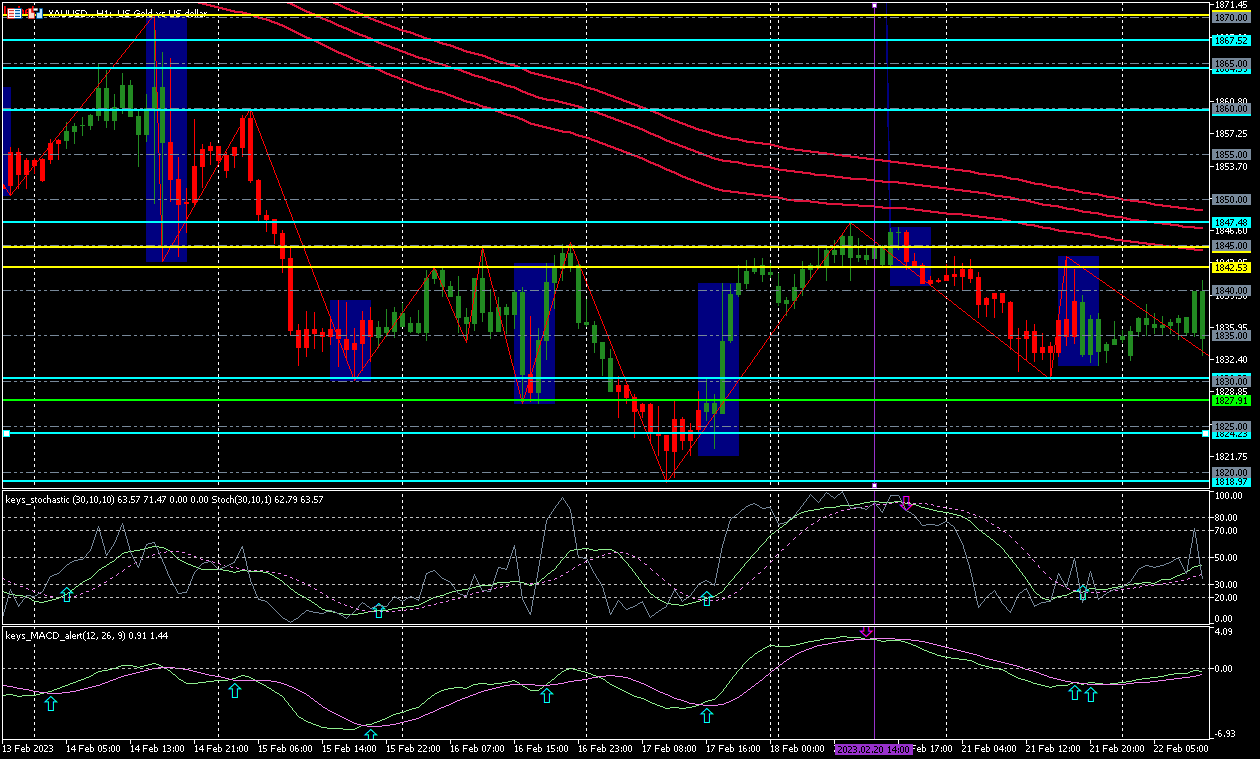This screenshot has height=759, width=1260.
Task: Click the cyan 1867.52 price label
Action: click(1230, 40)
